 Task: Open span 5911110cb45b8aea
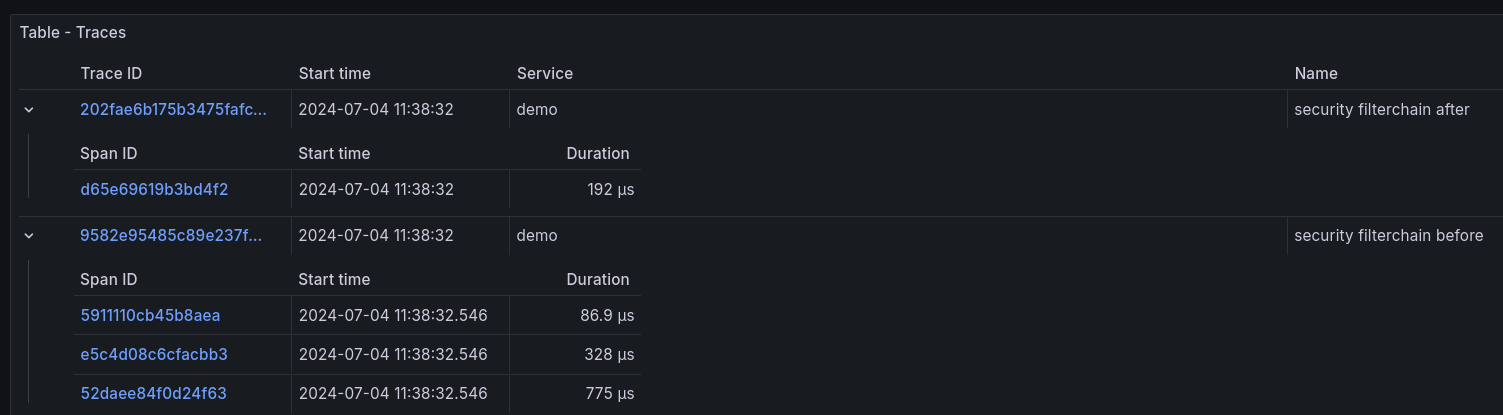(150, 316)
